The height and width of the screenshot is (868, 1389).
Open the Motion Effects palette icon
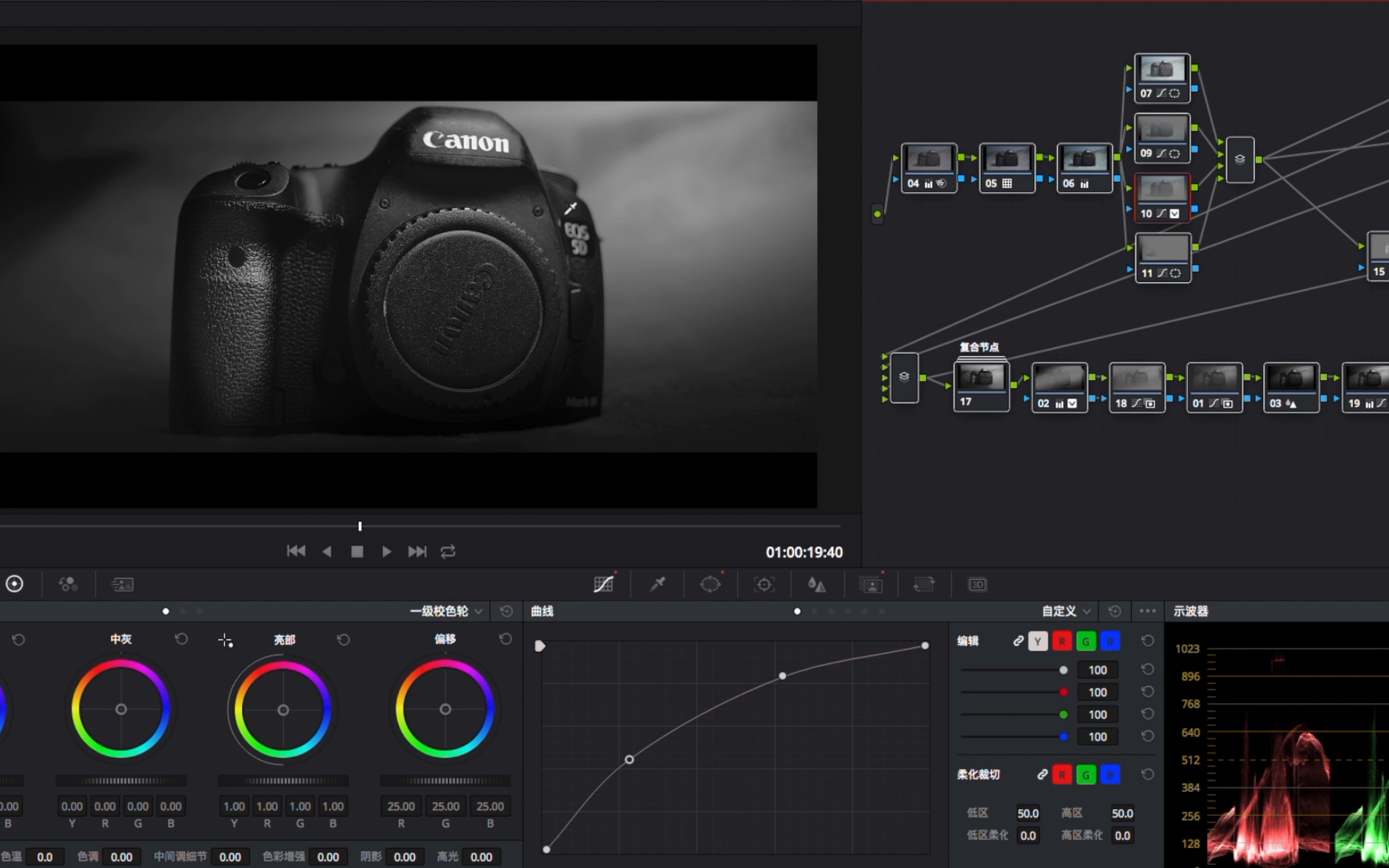pyautogui.click(x=122, y=584)
